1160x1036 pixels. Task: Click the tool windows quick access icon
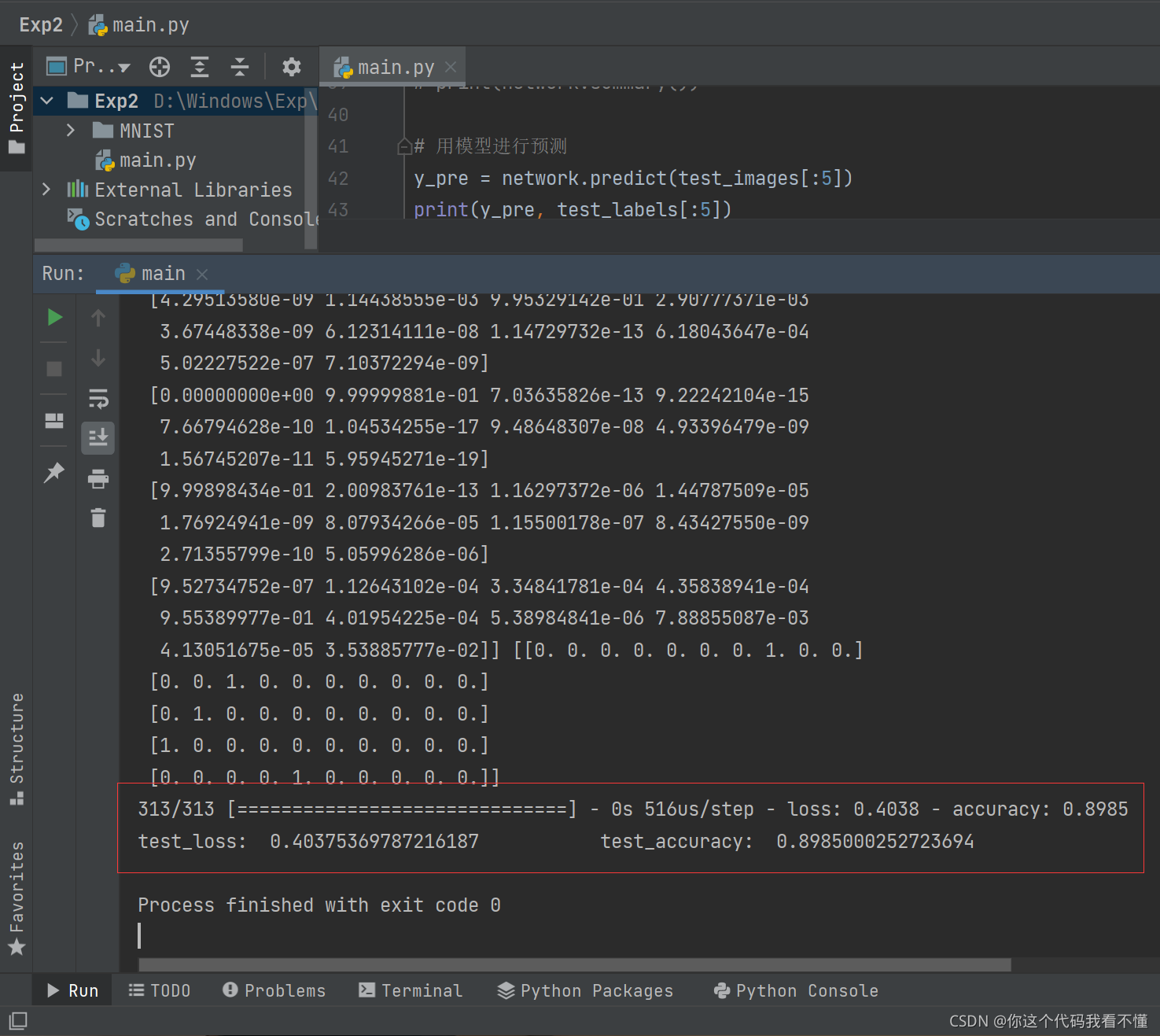(18, 1021)
